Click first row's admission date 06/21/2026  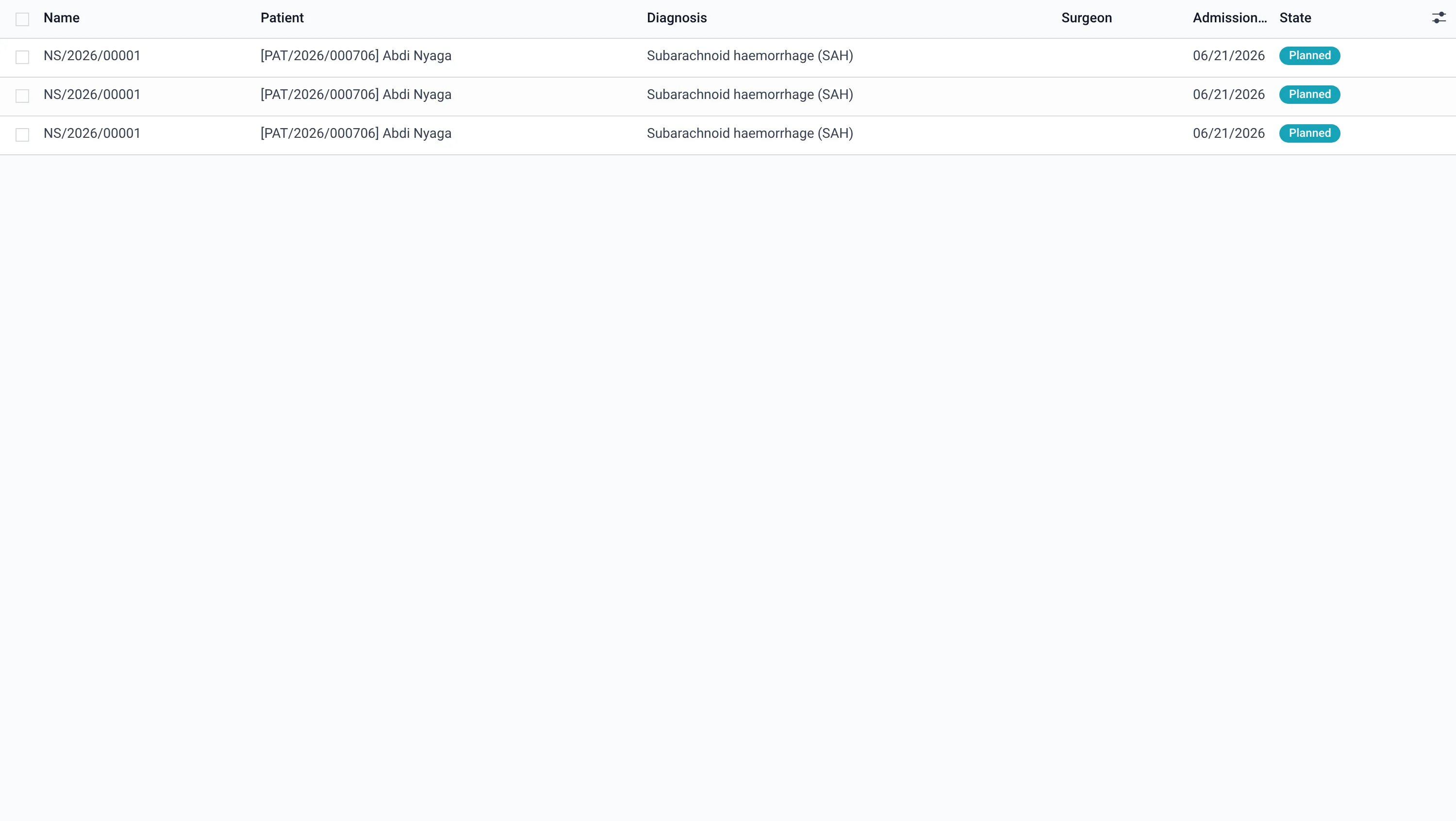[x=1229, y=56]
